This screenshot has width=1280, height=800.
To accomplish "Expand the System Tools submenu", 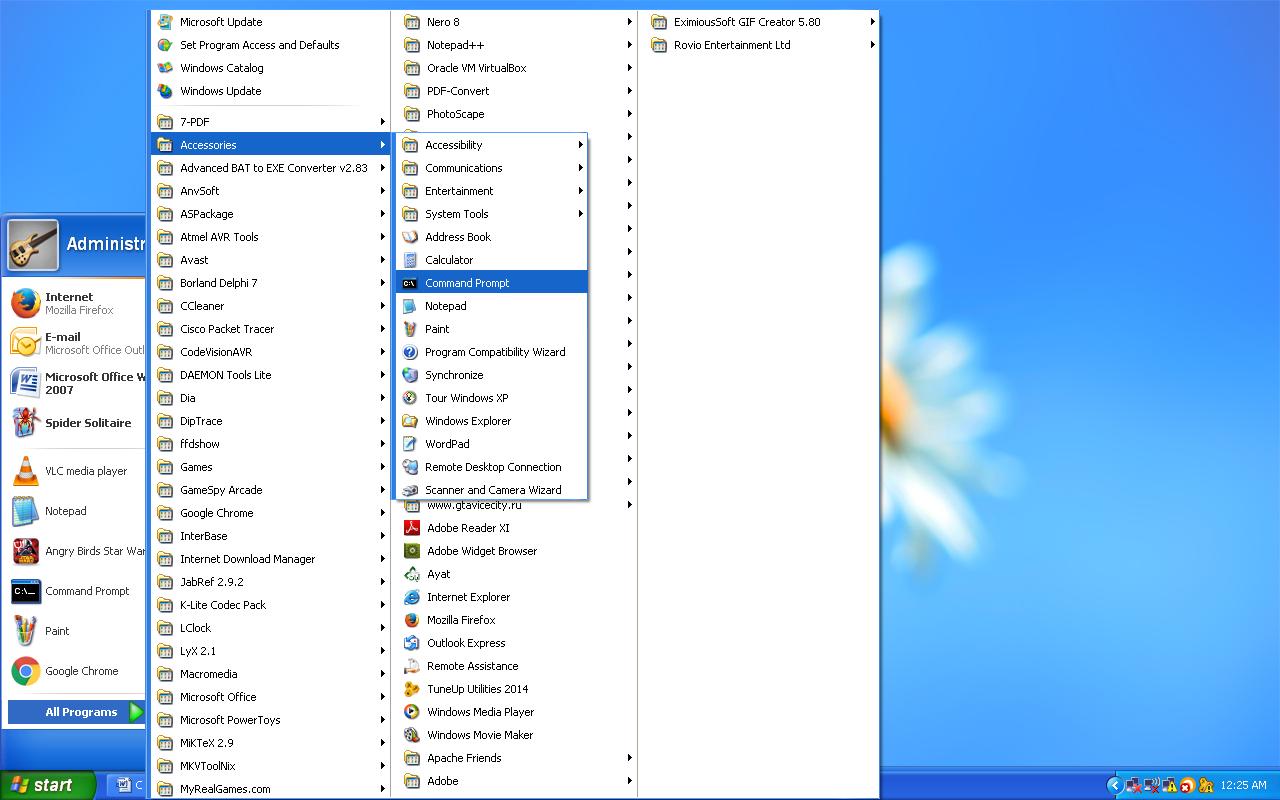I will click(x=491, y=214).
